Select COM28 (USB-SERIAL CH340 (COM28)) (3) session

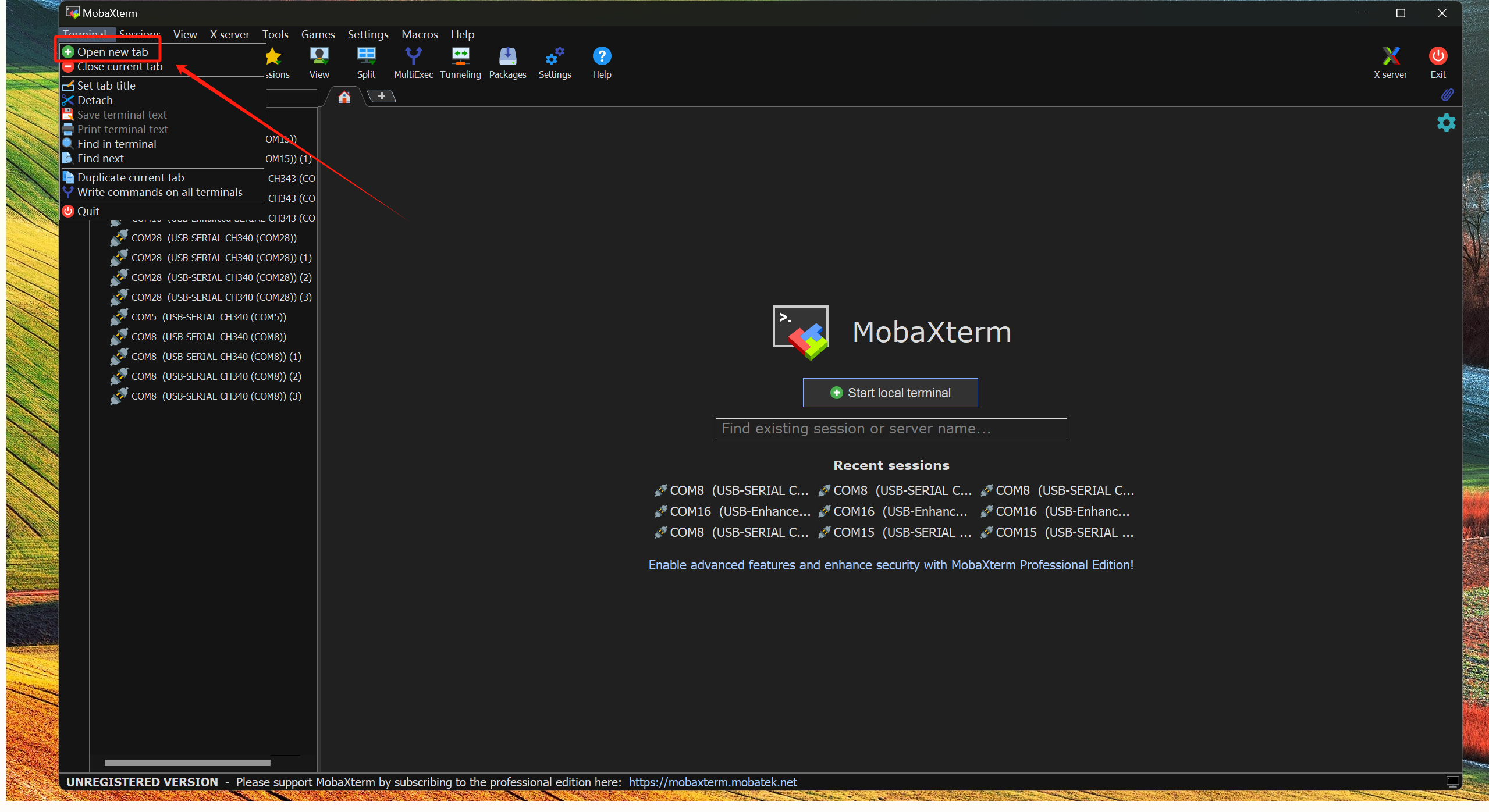[212, 297]
